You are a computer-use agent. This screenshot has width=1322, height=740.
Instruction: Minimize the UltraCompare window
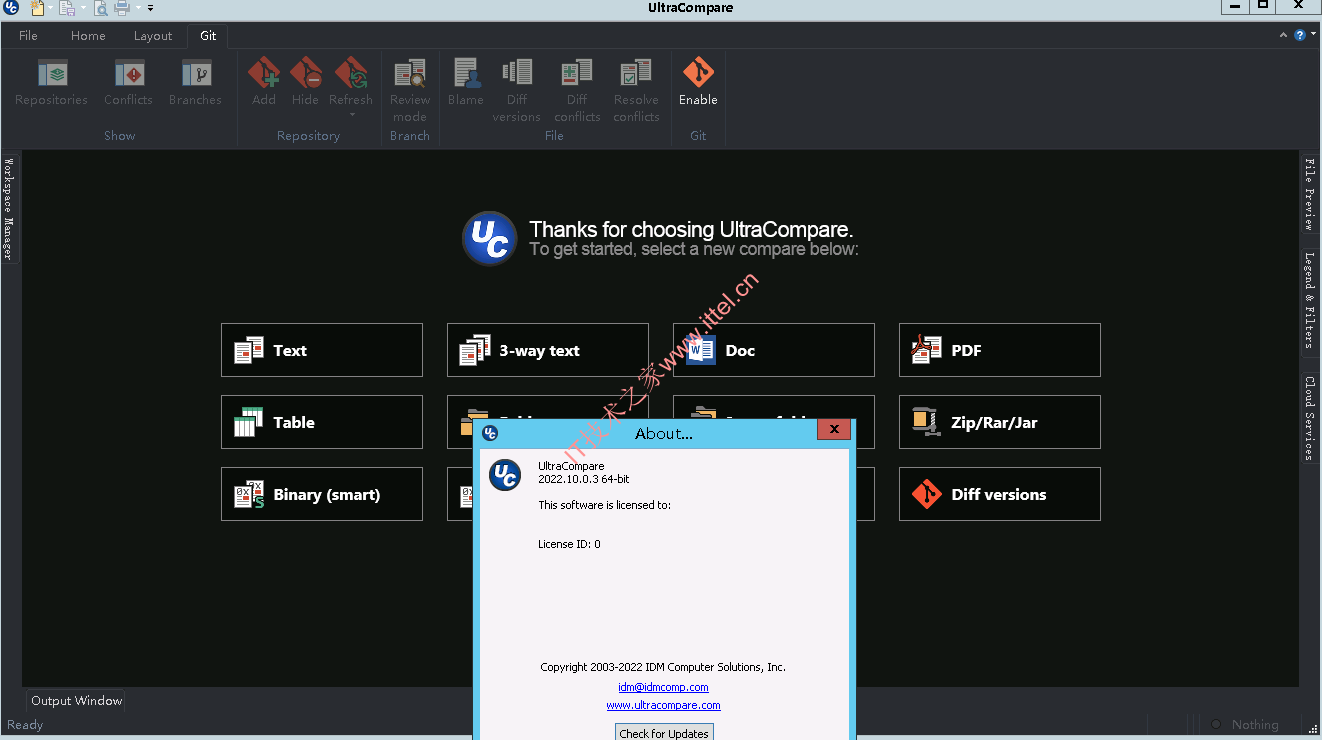click(x=1235, y=7)
